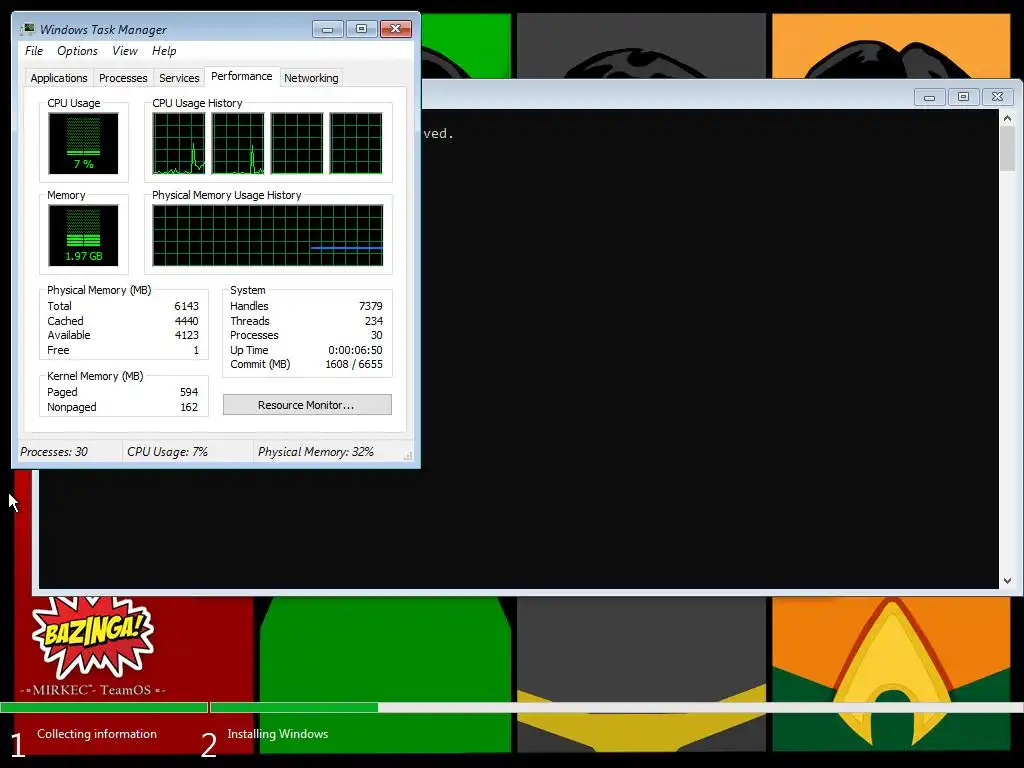This screenshot has width=1024, height=768.
Task: Click 'CPU Usage: 7%' in the status bar
Action: click(x=167, y=452)
